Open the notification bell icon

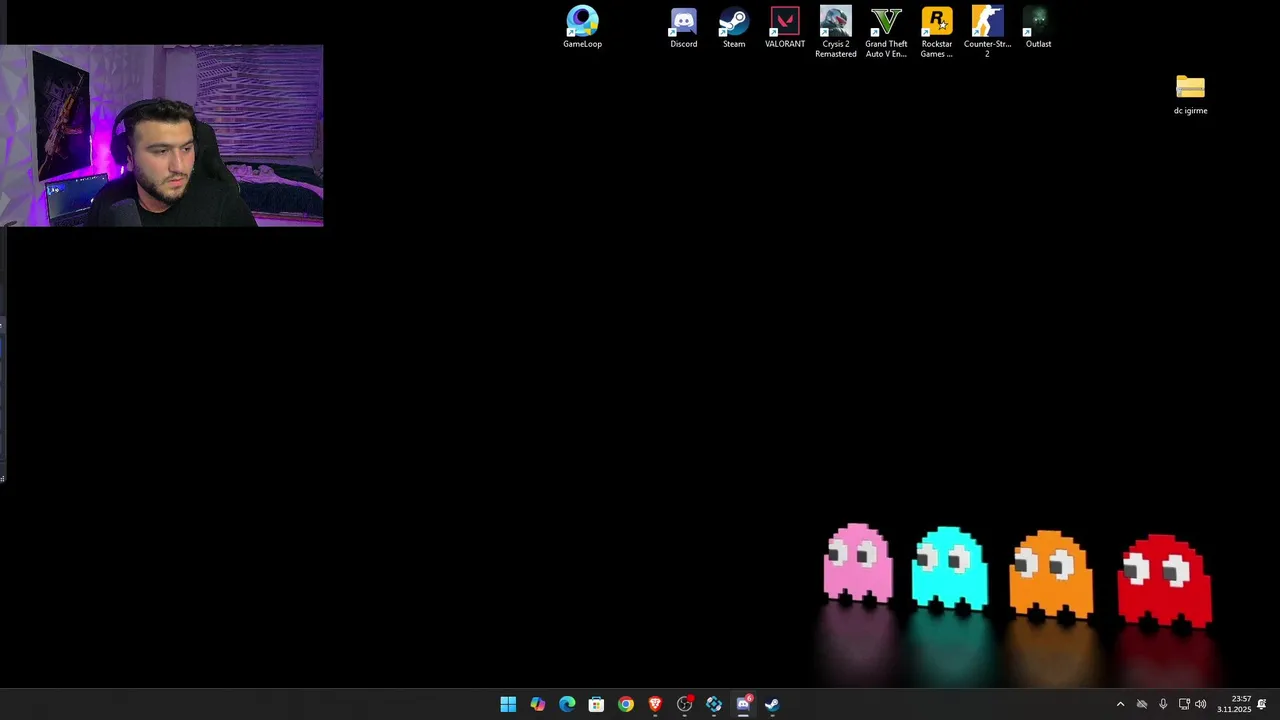1262,704
